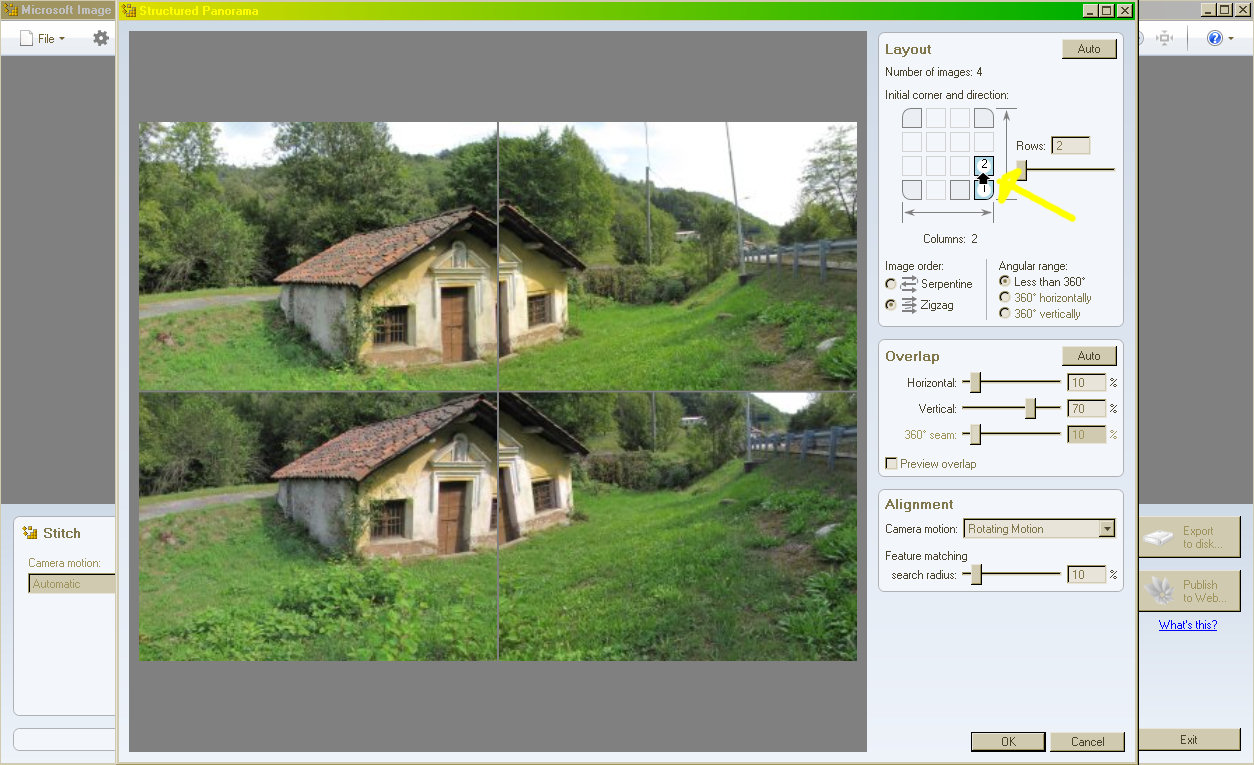Image resolution: width=1254 pixels, height=765 pixels.
Task: Expand the Help dropdown arrow
Action: coord(1231,39)
